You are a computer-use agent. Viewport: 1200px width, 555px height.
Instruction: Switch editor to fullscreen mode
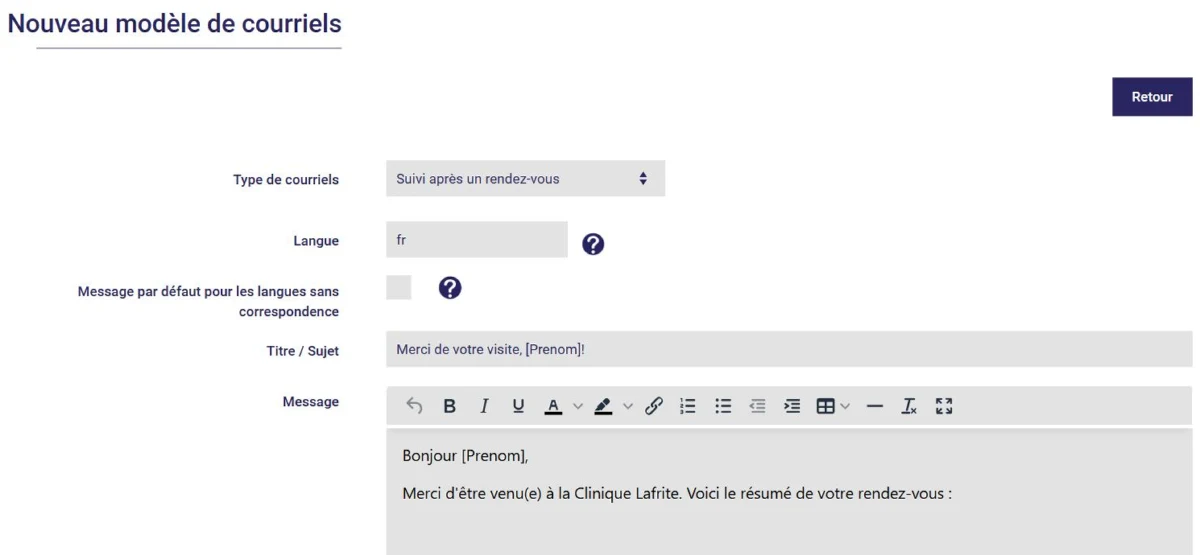point(944,406)
